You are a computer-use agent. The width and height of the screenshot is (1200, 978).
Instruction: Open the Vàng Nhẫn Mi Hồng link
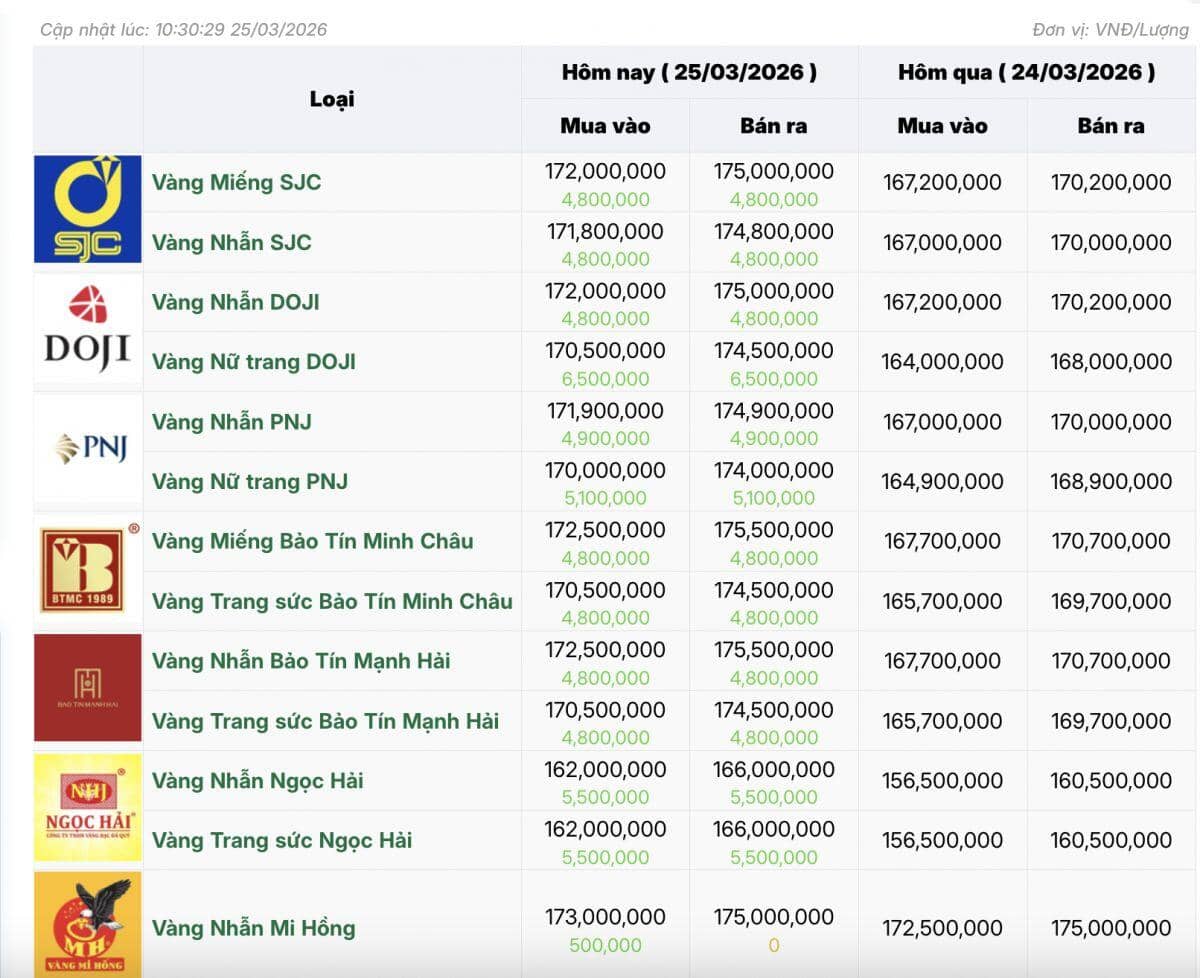click(253, 928)
